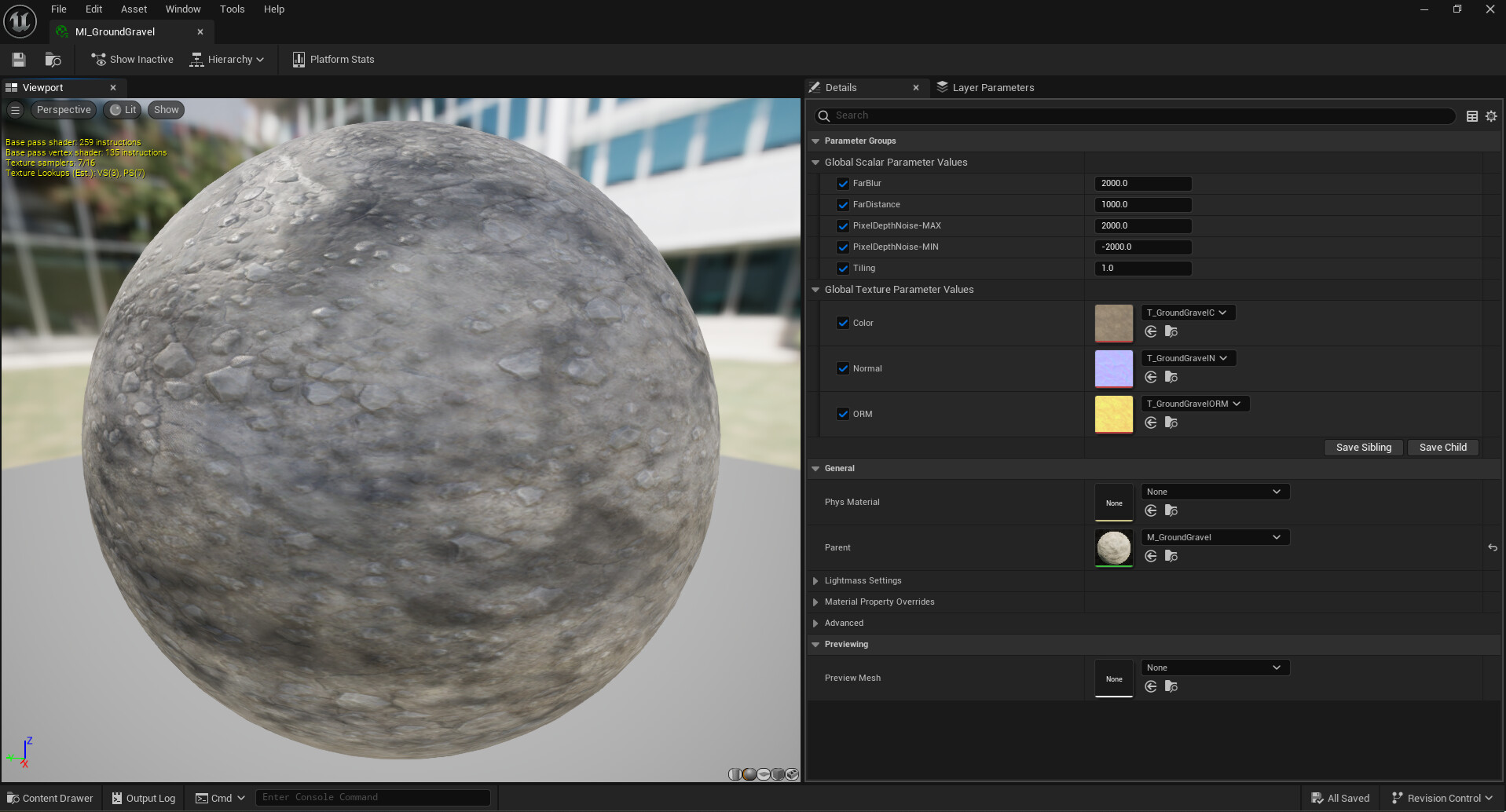This screenshot has width=1506, height=812.
Task: Uncheck the ORM texture parameter
Action: pos(843,414)
